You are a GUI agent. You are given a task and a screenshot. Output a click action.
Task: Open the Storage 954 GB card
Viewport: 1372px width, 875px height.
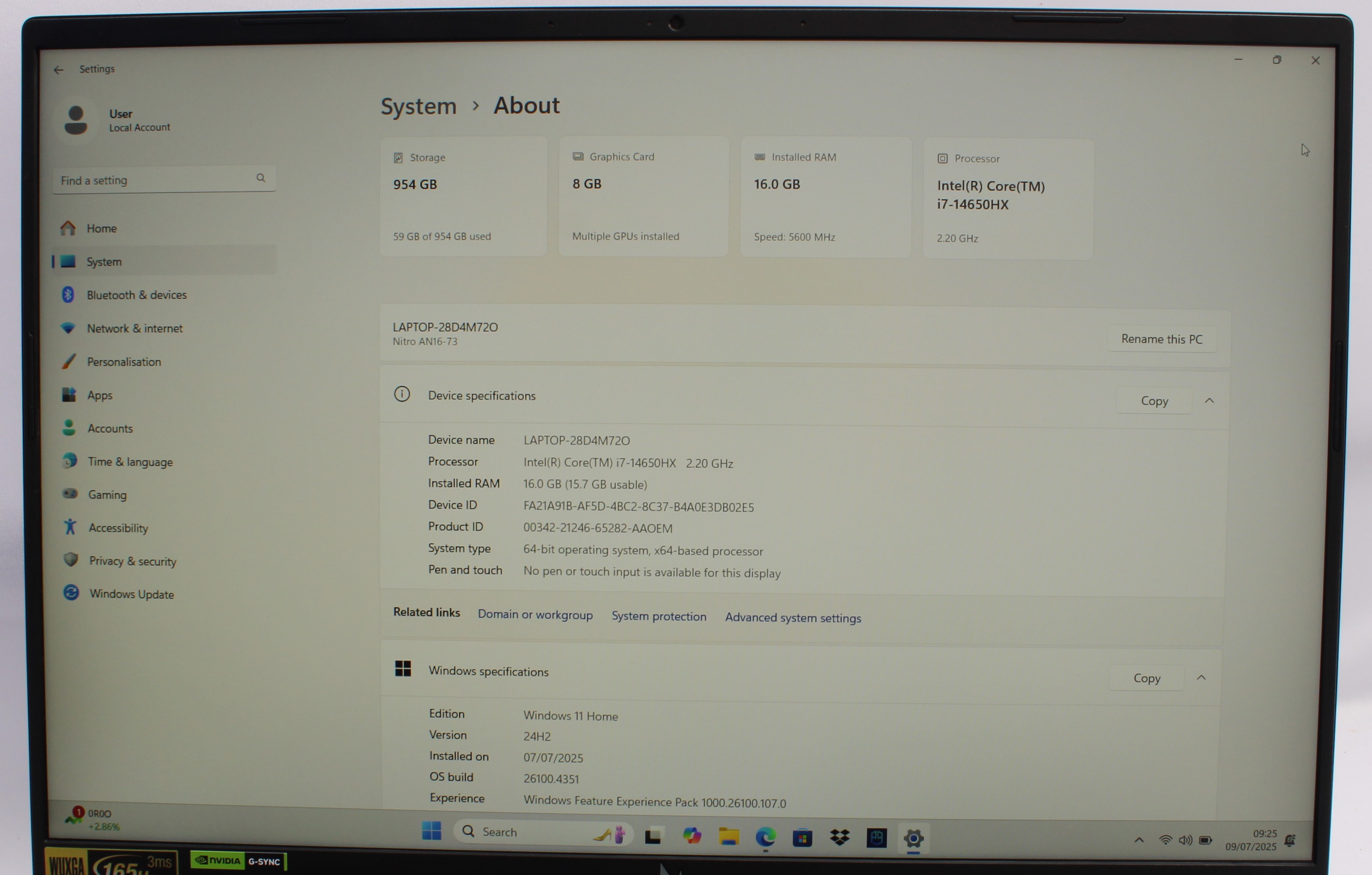pyautogui.click(x=463, y=196)
